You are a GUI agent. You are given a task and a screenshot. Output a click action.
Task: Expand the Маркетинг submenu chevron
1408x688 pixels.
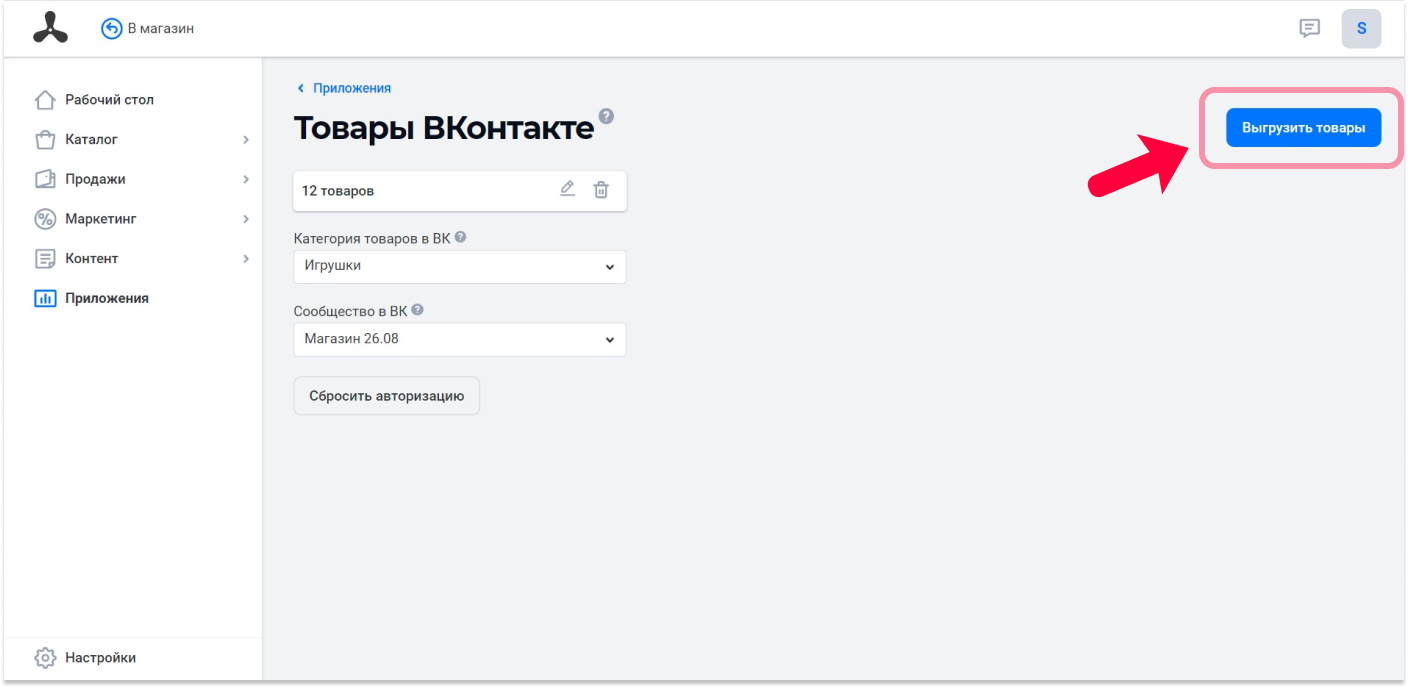[246, 219]
